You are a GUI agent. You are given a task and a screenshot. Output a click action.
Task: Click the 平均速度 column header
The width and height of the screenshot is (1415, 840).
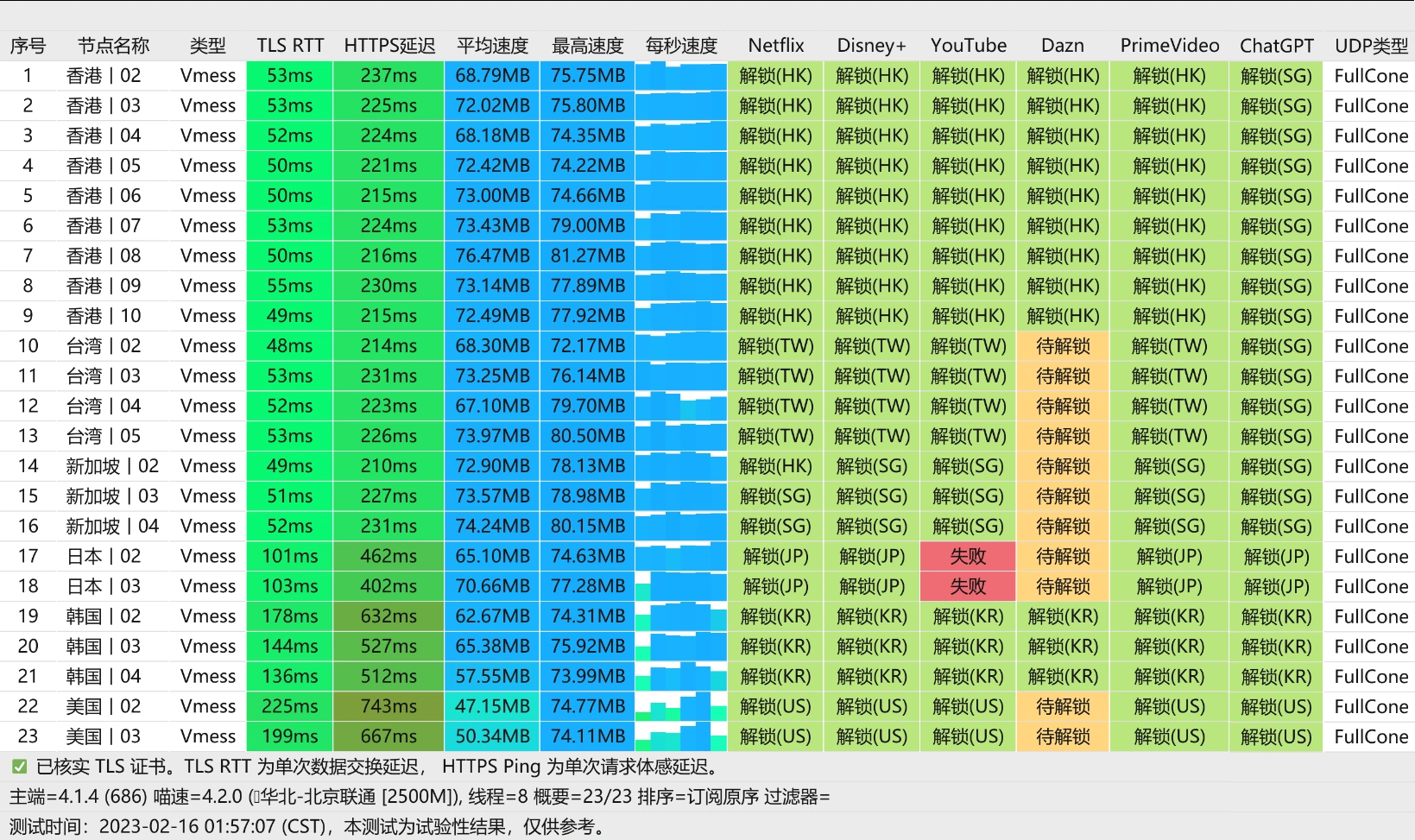click(492, 46)
